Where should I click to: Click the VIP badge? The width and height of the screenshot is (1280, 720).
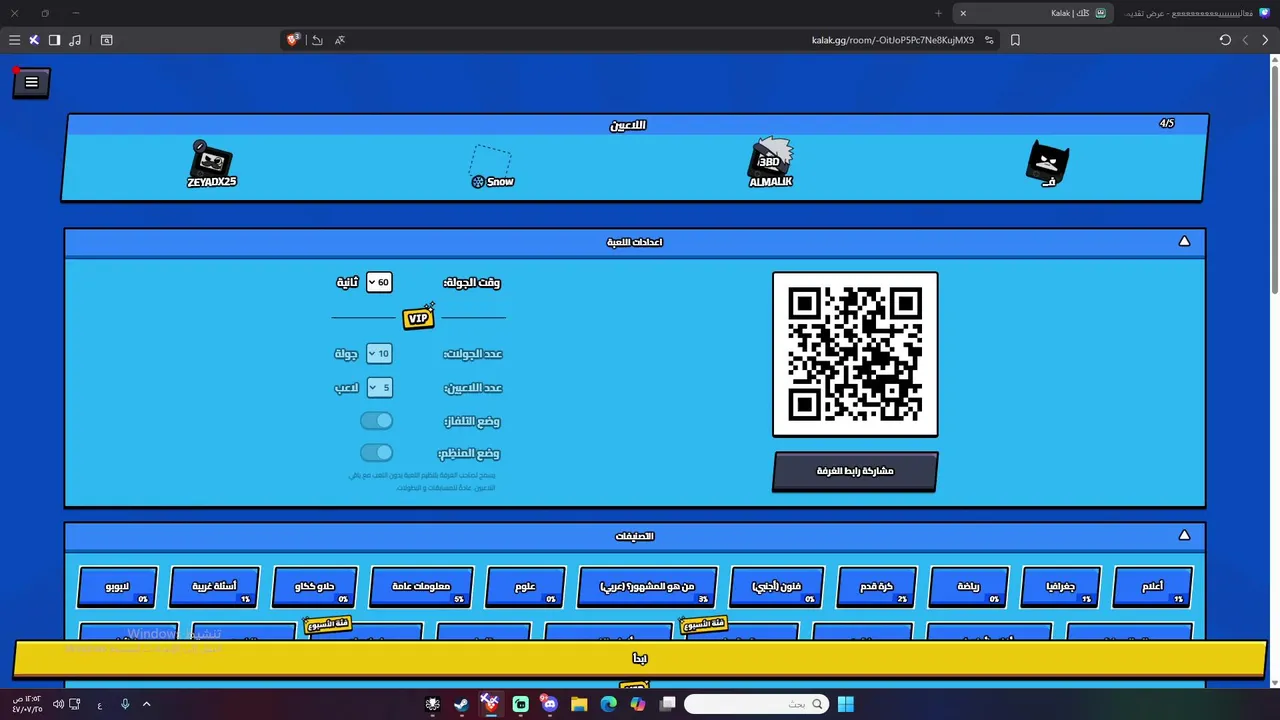[x=419, y=317]
